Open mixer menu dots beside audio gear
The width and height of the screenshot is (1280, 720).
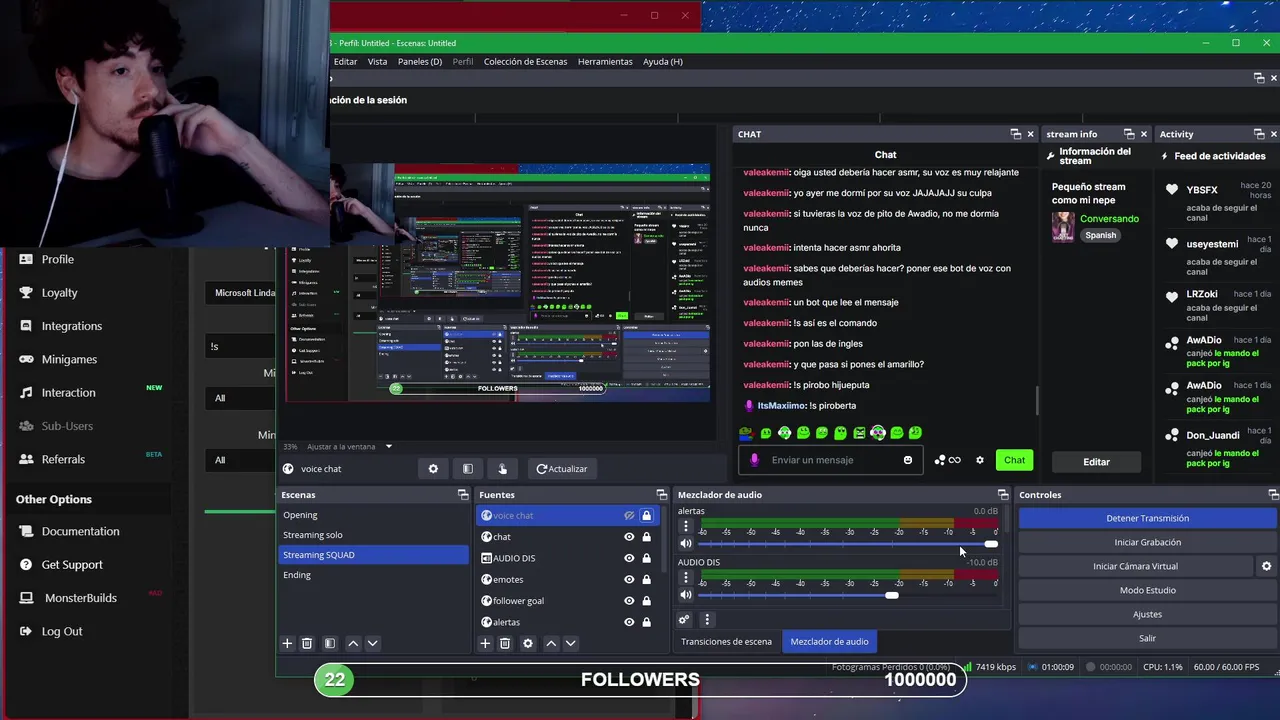point(706,620)
